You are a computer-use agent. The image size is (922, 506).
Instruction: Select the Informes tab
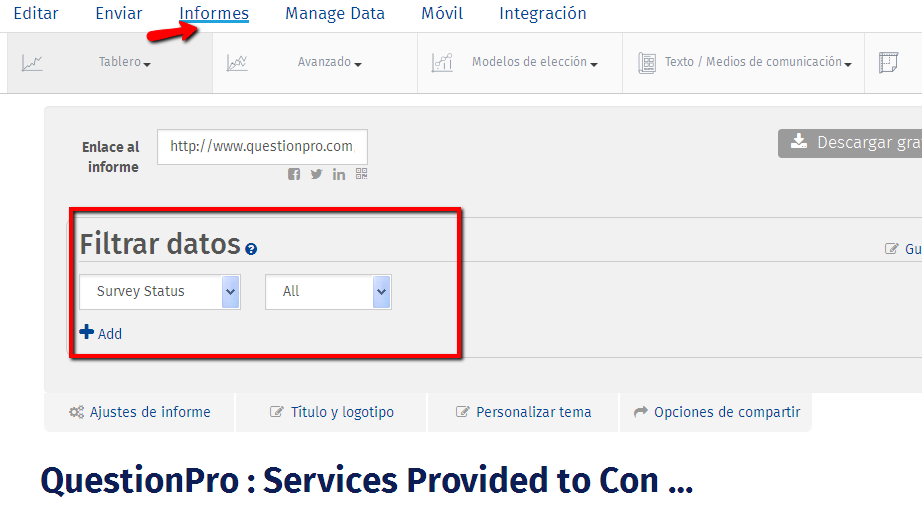point(214,14)
